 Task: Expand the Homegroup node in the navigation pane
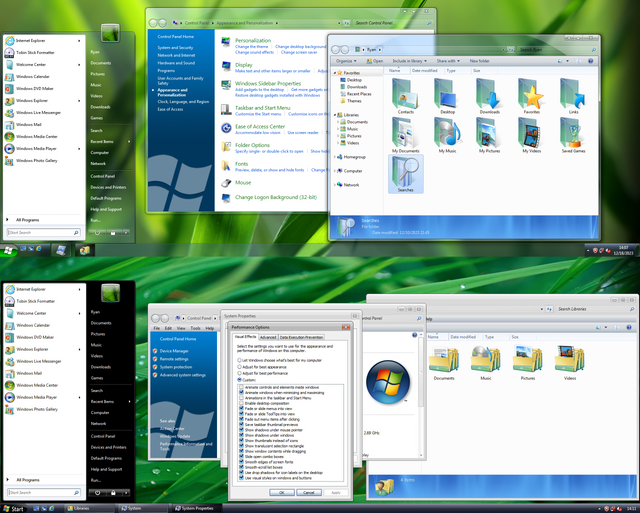335,157
